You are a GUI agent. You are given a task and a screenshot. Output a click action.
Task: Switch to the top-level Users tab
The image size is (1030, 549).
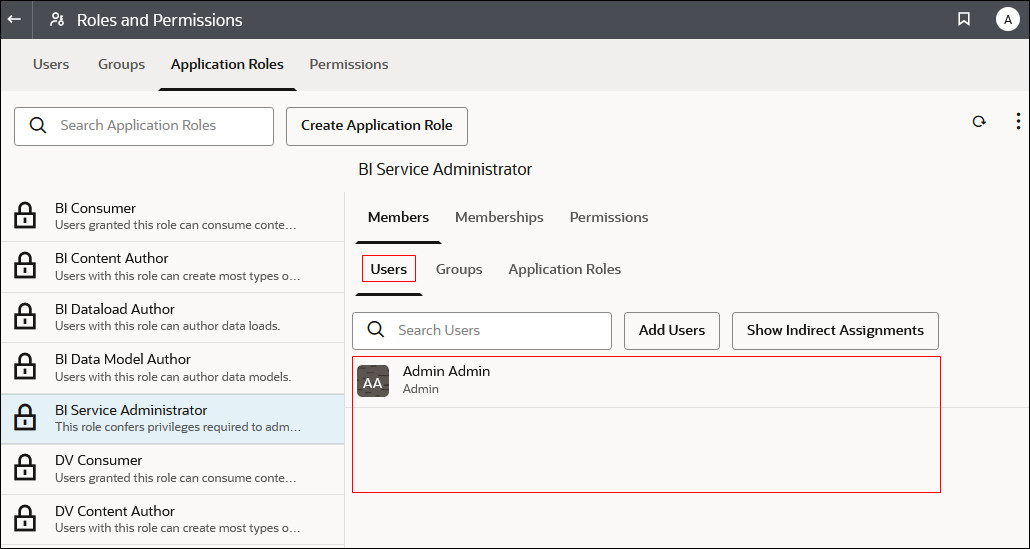51,64
